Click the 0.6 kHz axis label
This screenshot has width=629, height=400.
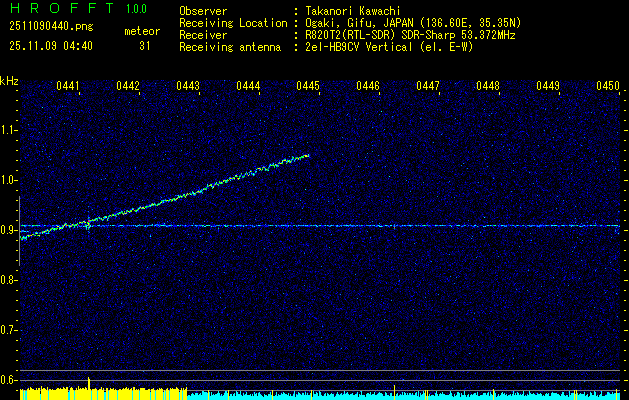[x=9, y=380]
